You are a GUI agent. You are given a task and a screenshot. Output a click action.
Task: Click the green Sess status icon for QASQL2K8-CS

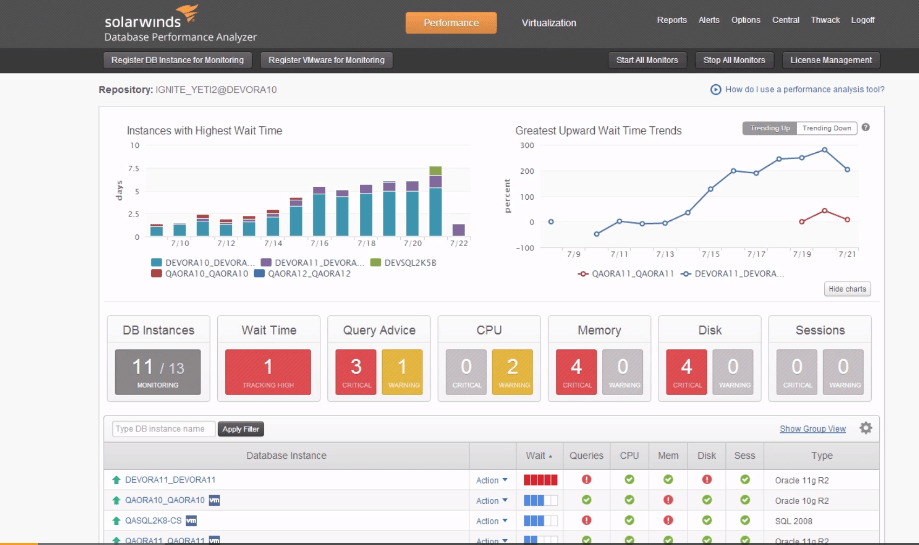pyautogui.click(x=744, y=520)
